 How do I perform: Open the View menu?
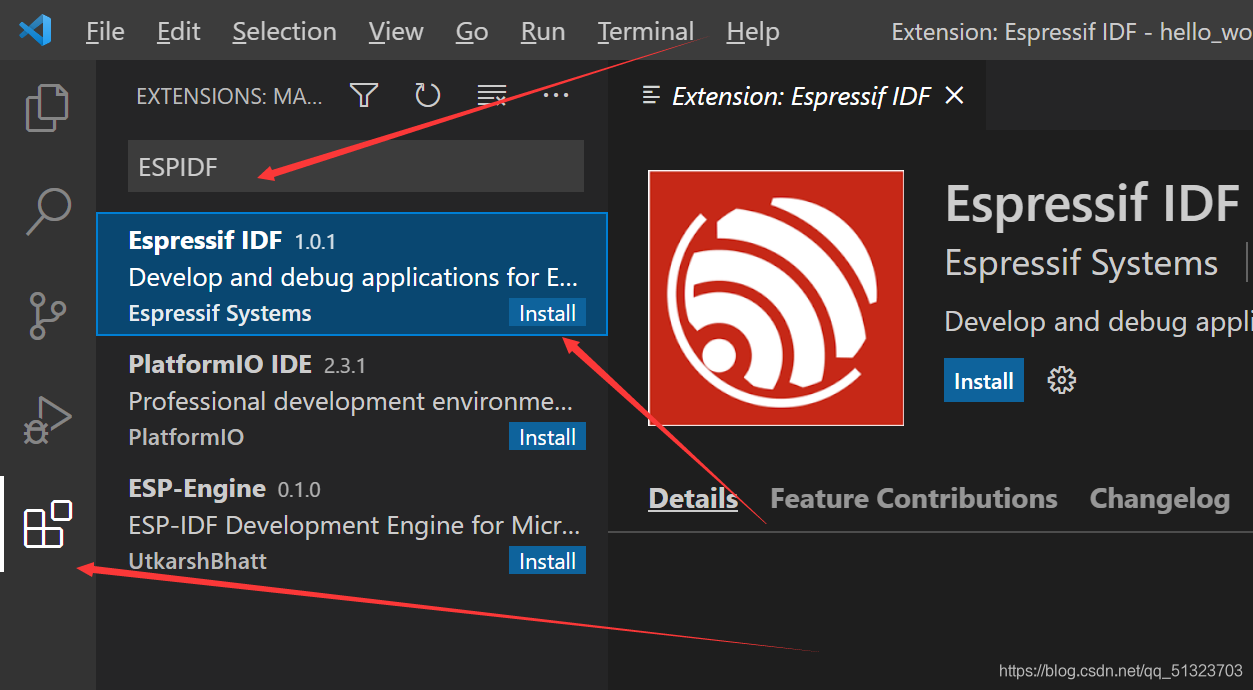396,32
